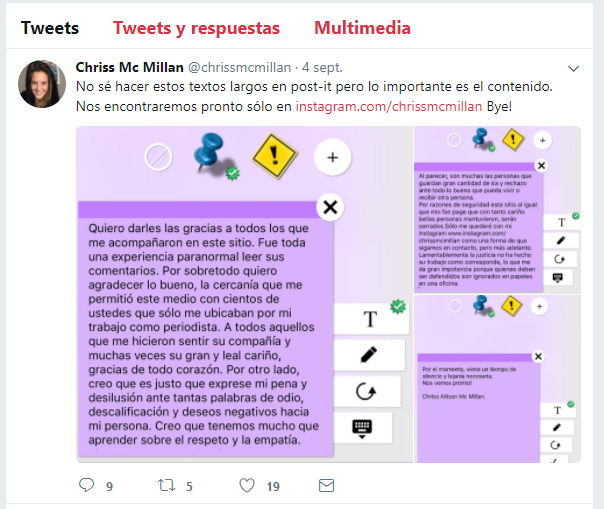Click the round plus button in first image
The height and width of the screenshot is (509, 604).
point(332,157)
